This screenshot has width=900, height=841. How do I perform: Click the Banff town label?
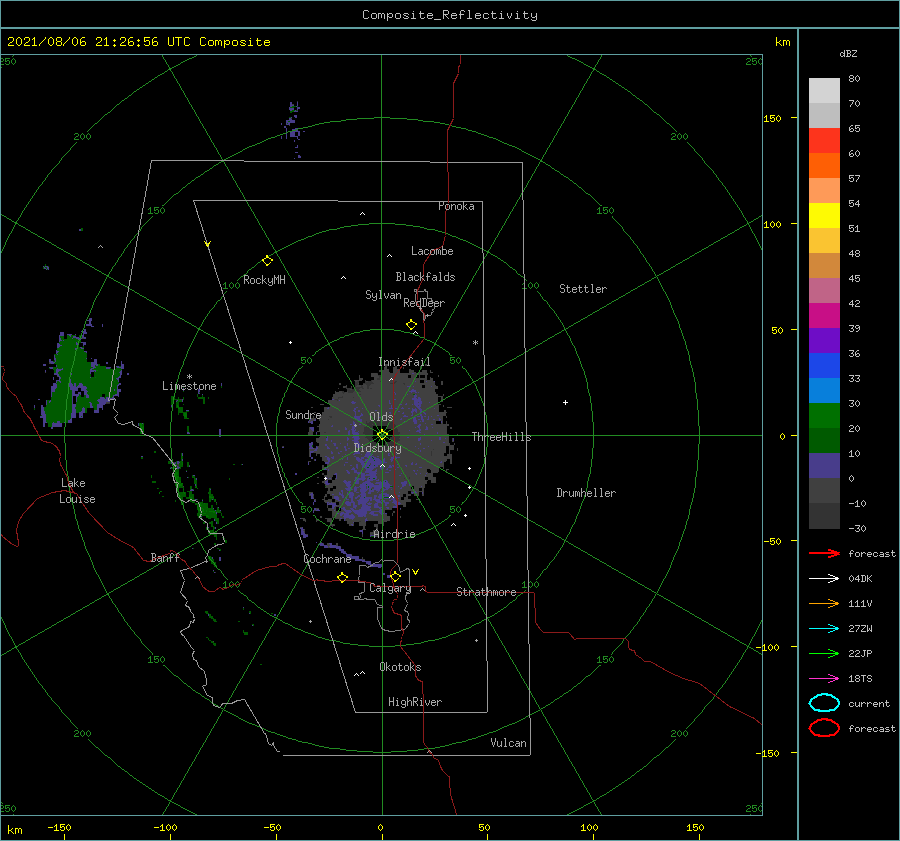click(165, 557)
